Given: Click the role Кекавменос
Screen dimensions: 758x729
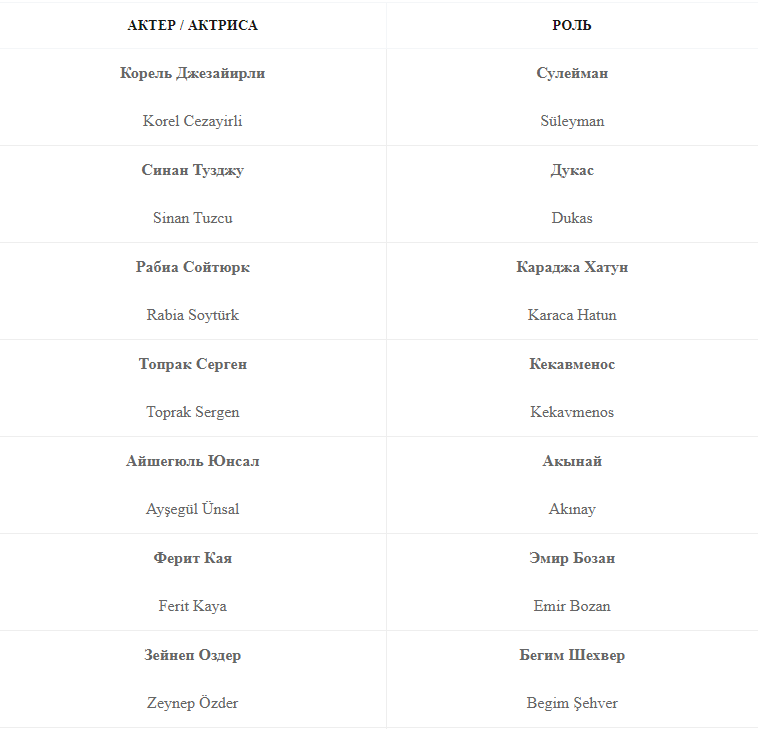Looking at the screenshot, I should [x=572, y=364].
